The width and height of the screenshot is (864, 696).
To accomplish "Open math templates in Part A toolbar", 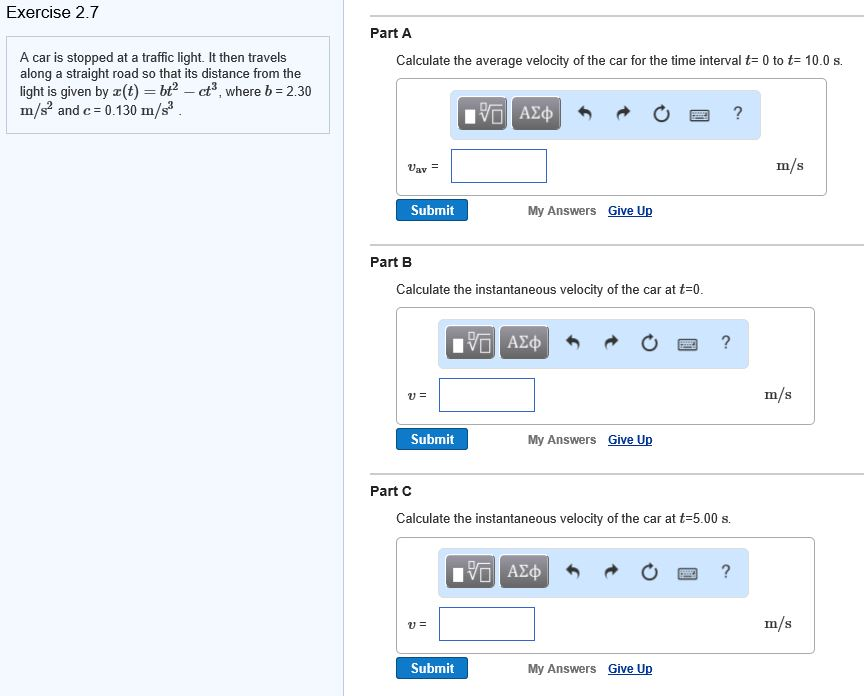I will pos(484,114).
